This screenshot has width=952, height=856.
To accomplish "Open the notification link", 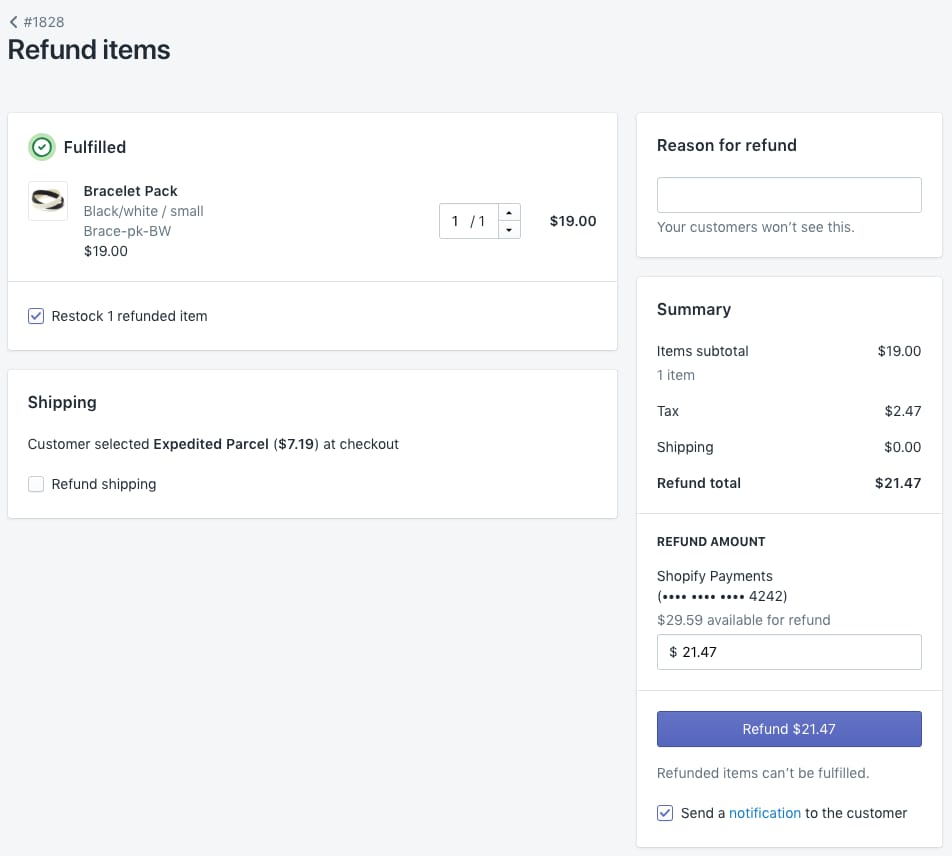I will 764,813.
